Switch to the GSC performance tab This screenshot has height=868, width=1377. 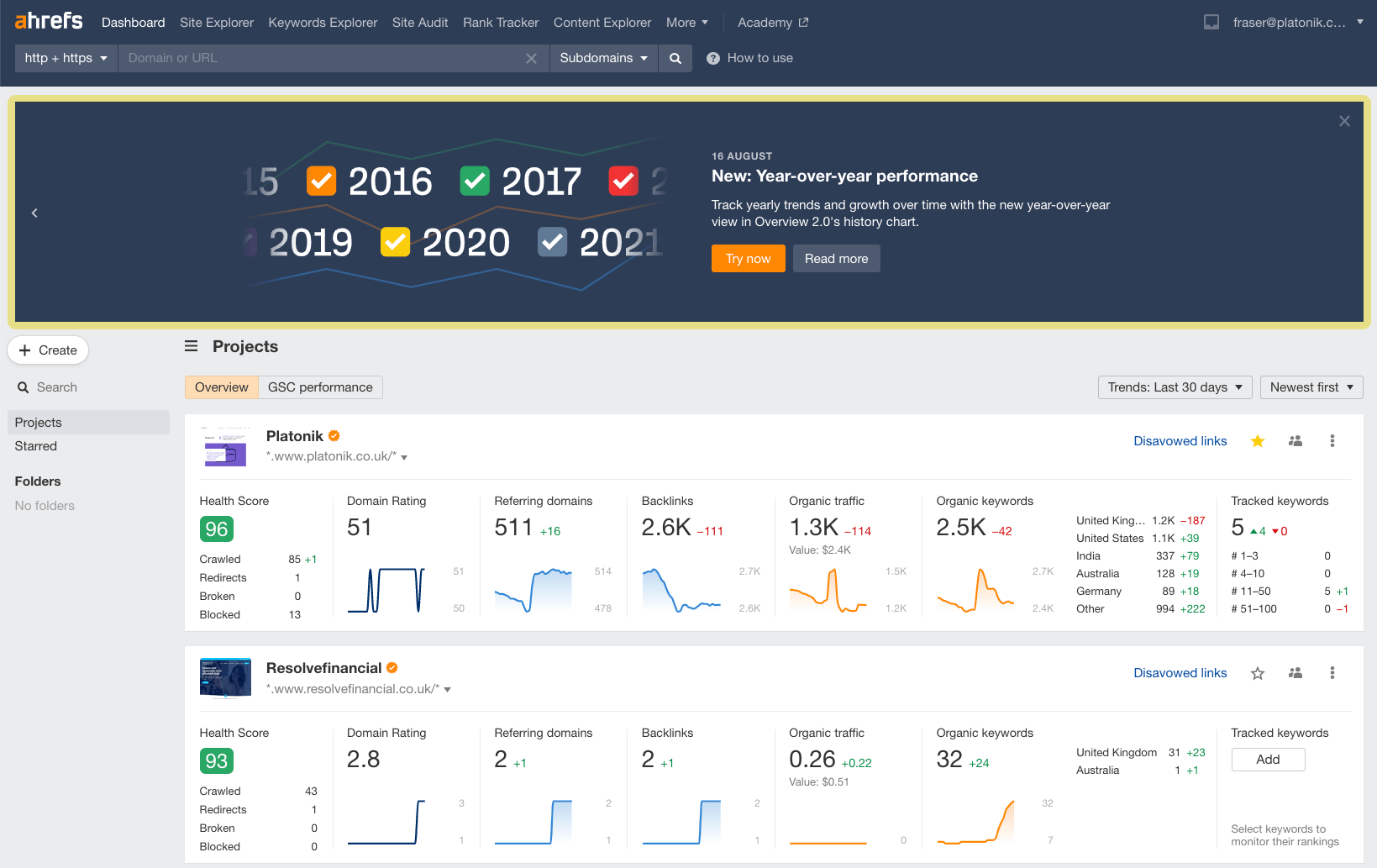click(320, 387)
